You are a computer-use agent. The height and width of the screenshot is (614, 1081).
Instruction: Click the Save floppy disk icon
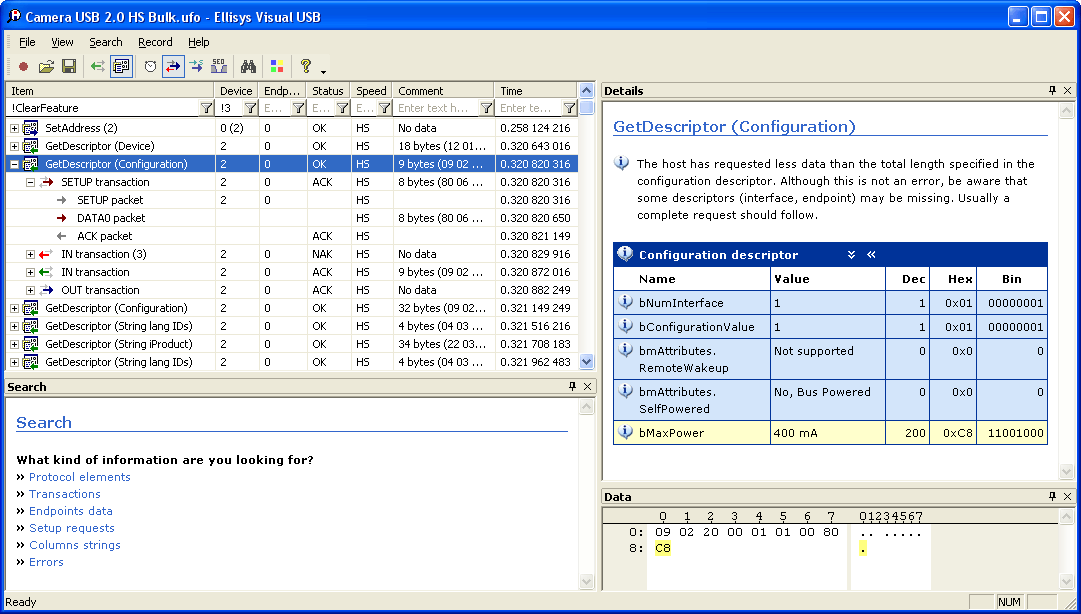pyautogui.click(x=69, y=67)
